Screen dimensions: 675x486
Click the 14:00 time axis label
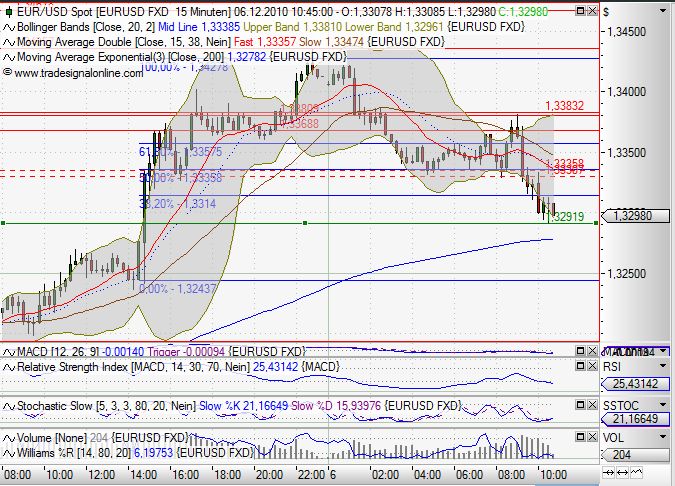(x=143, y=475)
